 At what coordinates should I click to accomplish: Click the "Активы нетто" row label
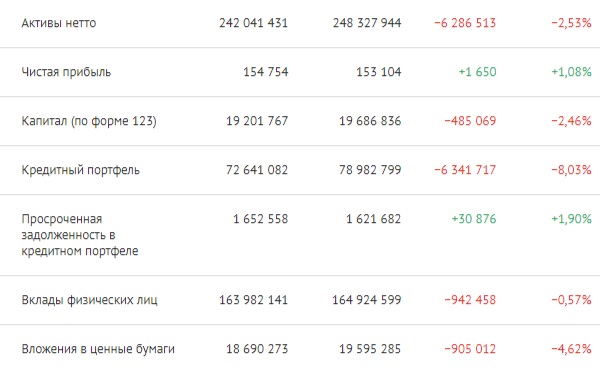pos(59,23)
